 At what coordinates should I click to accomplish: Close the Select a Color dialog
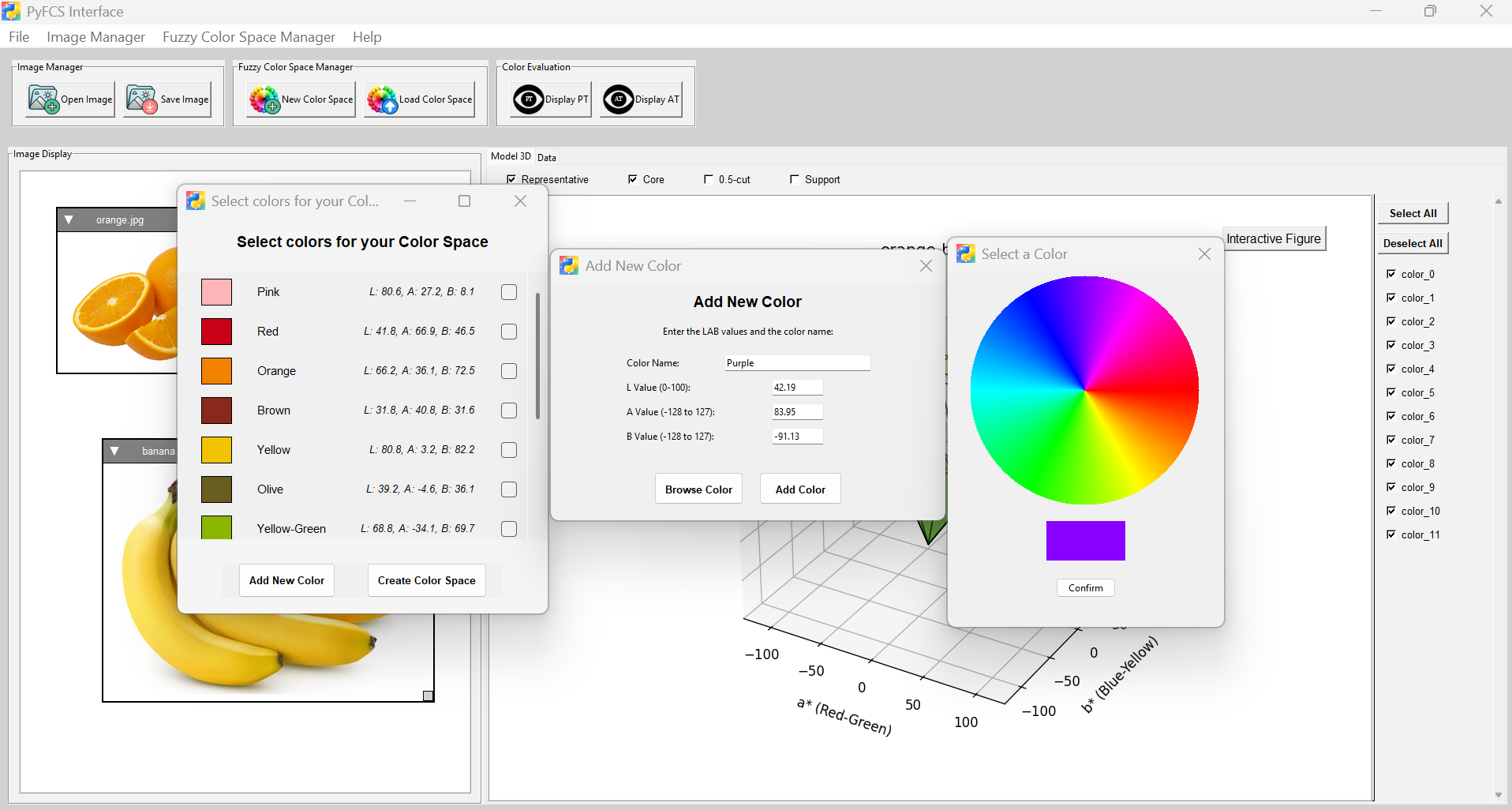1204,253
